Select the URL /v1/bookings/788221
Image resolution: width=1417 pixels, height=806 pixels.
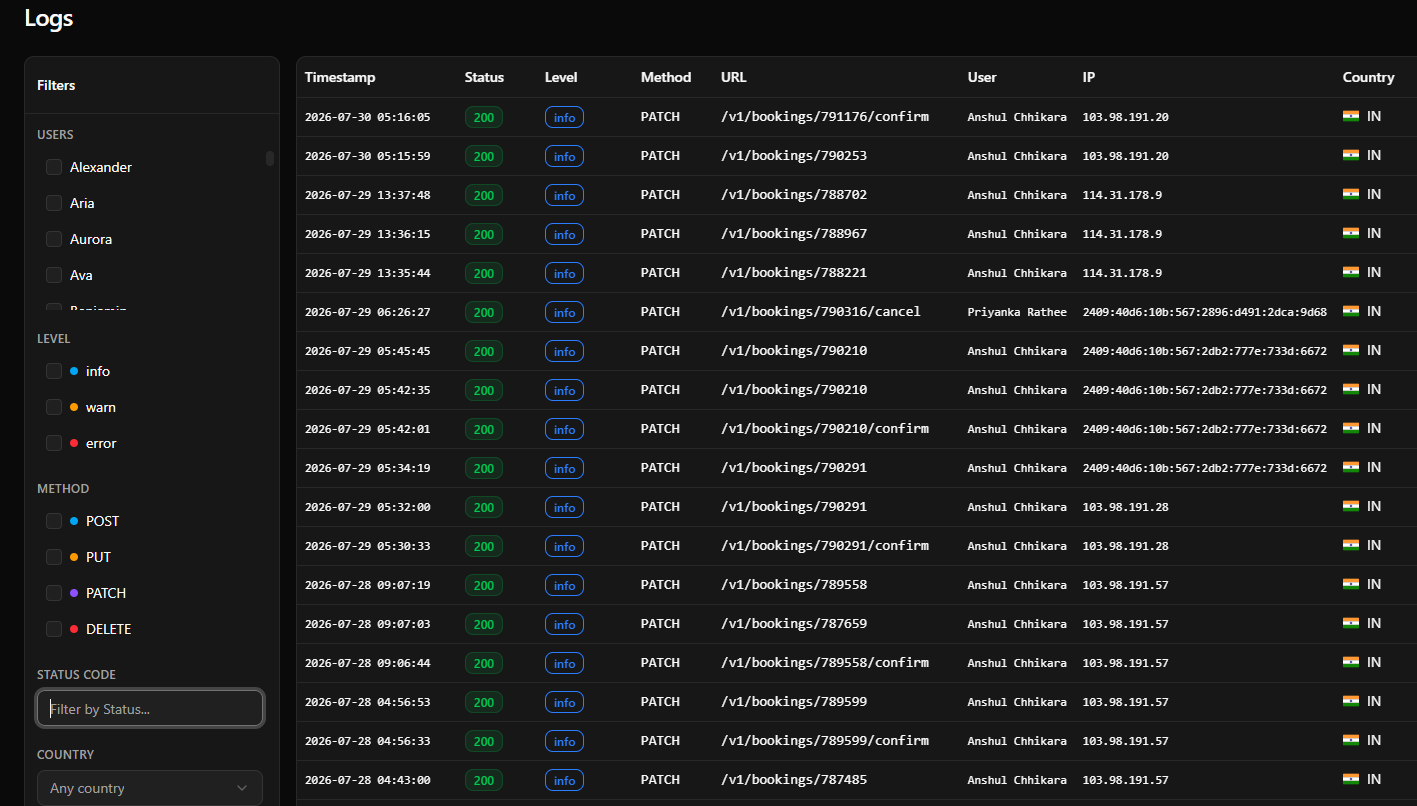794,272
